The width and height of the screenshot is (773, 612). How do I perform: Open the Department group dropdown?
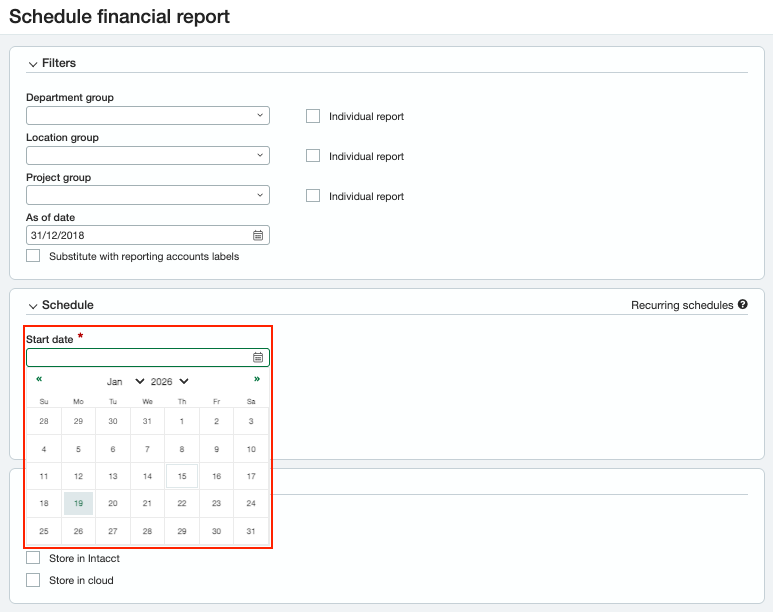point(148,116)
